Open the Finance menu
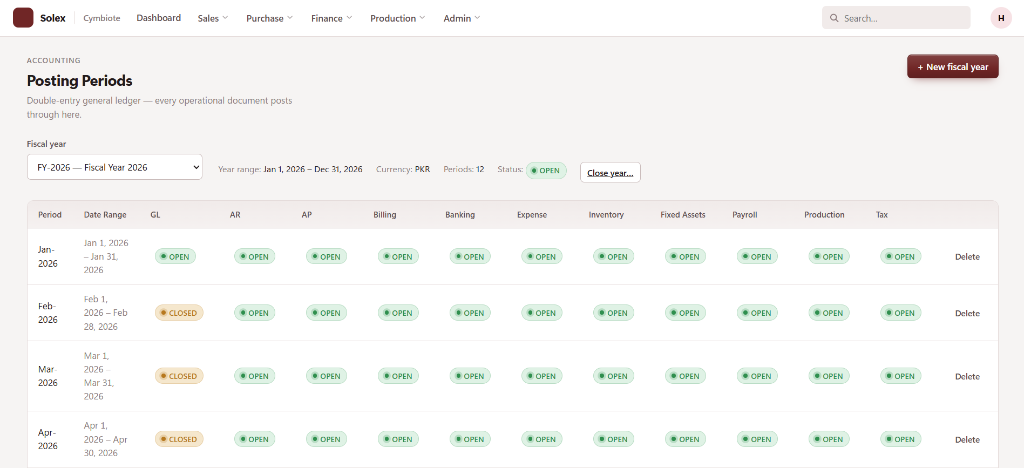1024x468 pixels. point(332,18)
